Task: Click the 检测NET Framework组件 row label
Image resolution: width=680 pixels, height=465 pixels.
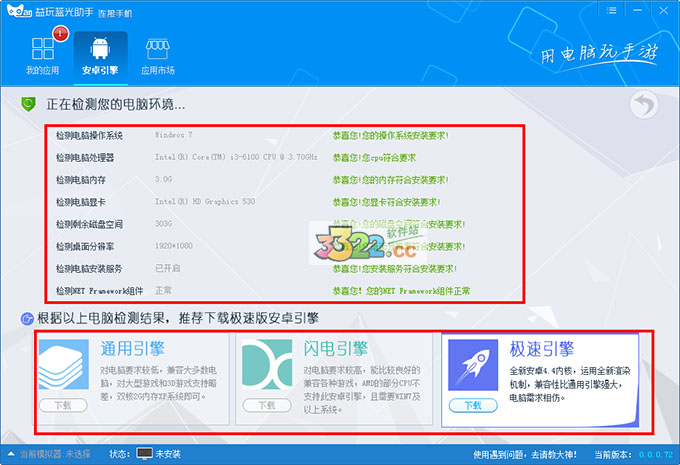Action: tap(99, 291)
